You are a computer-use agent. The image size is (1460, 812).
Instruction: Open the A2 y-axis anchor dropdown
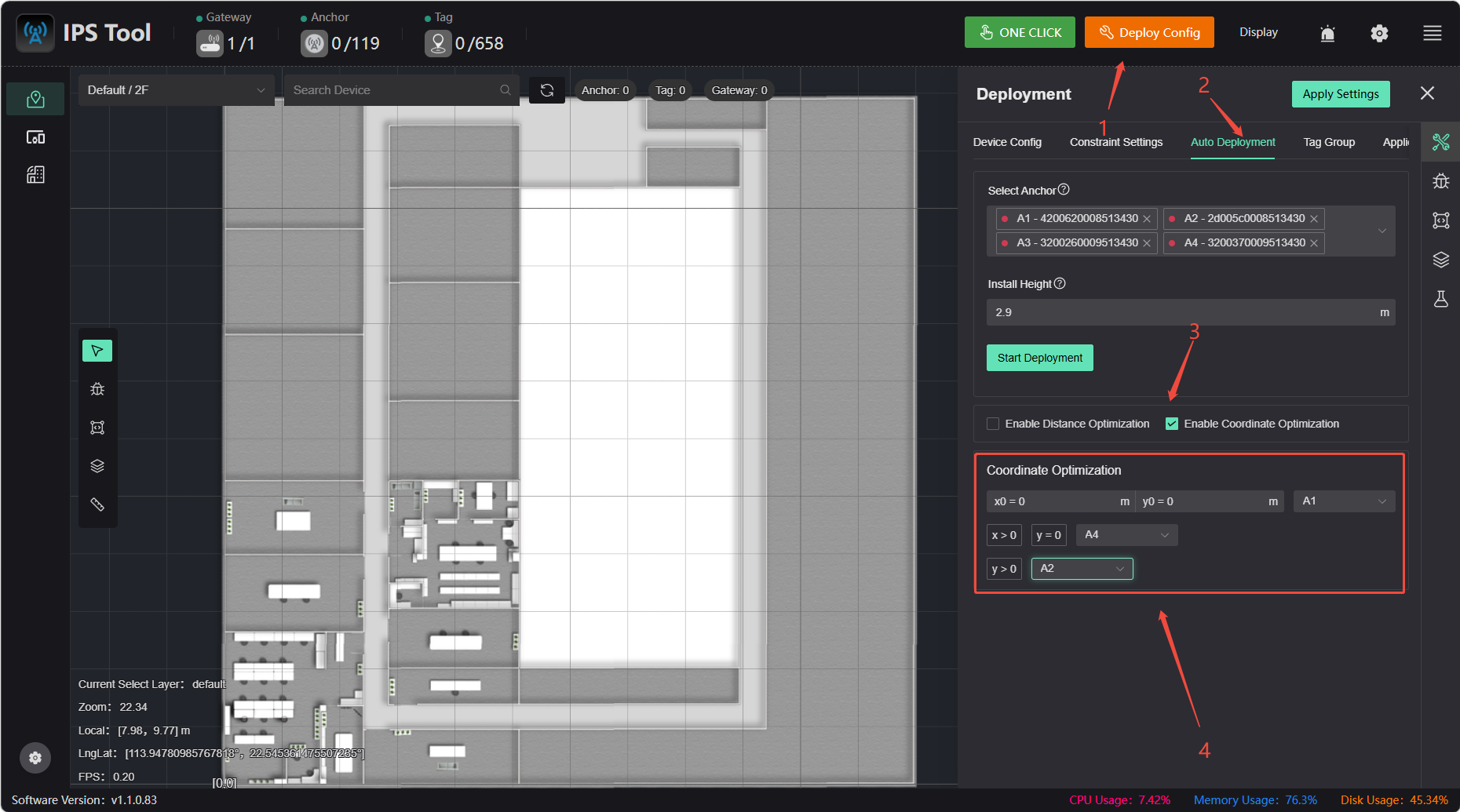(x=1082, y=569)
